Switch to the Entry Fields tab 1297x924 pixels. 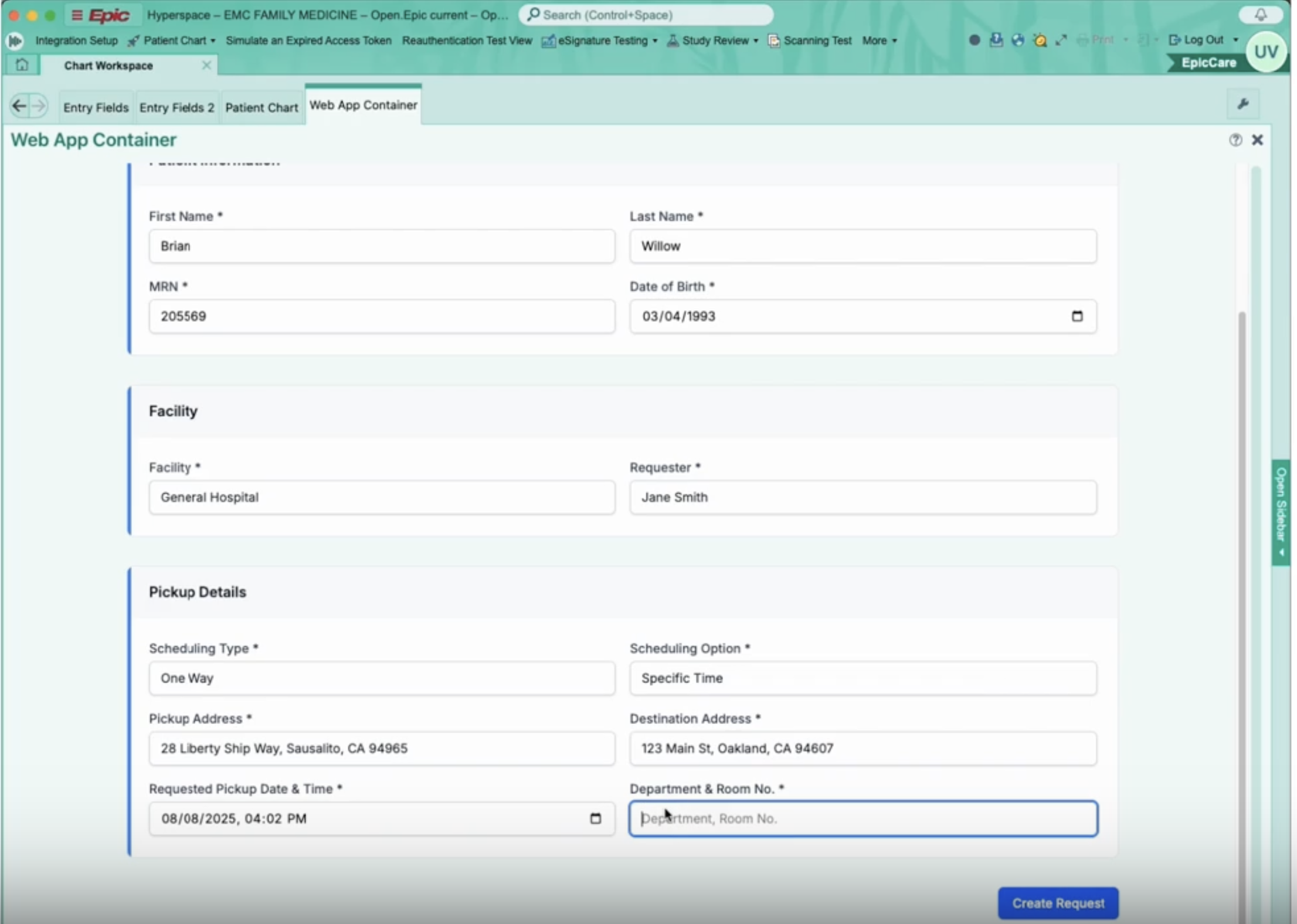[96, 107]
